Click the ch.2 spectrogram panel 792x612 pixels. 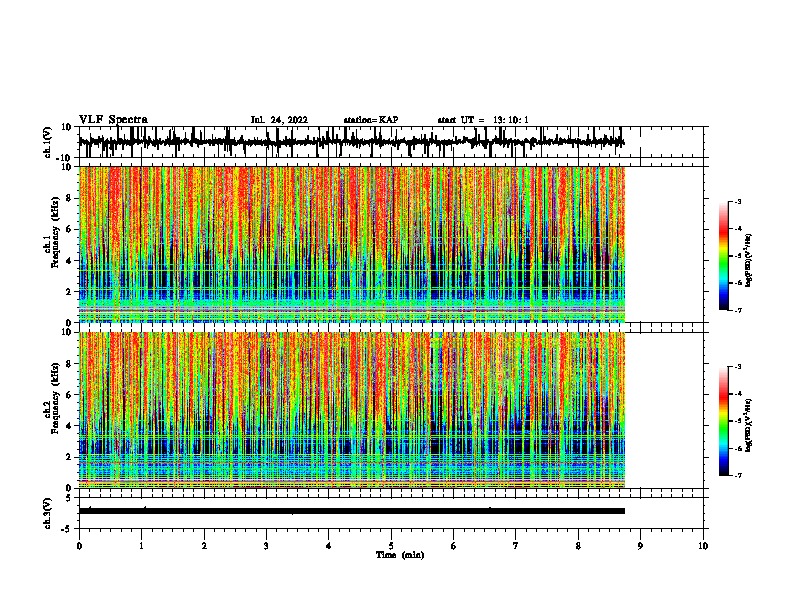pyautogui.click(x=352, y=410)
